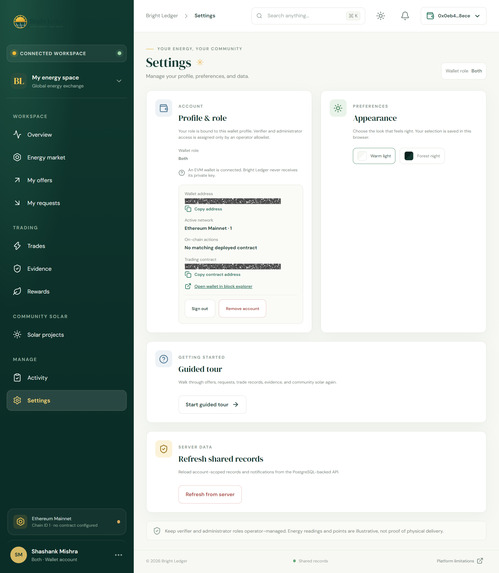Toggle the theme with the sun icon
Image resolution: width=499 pixels, height=573 pixels.
point(381,16)
